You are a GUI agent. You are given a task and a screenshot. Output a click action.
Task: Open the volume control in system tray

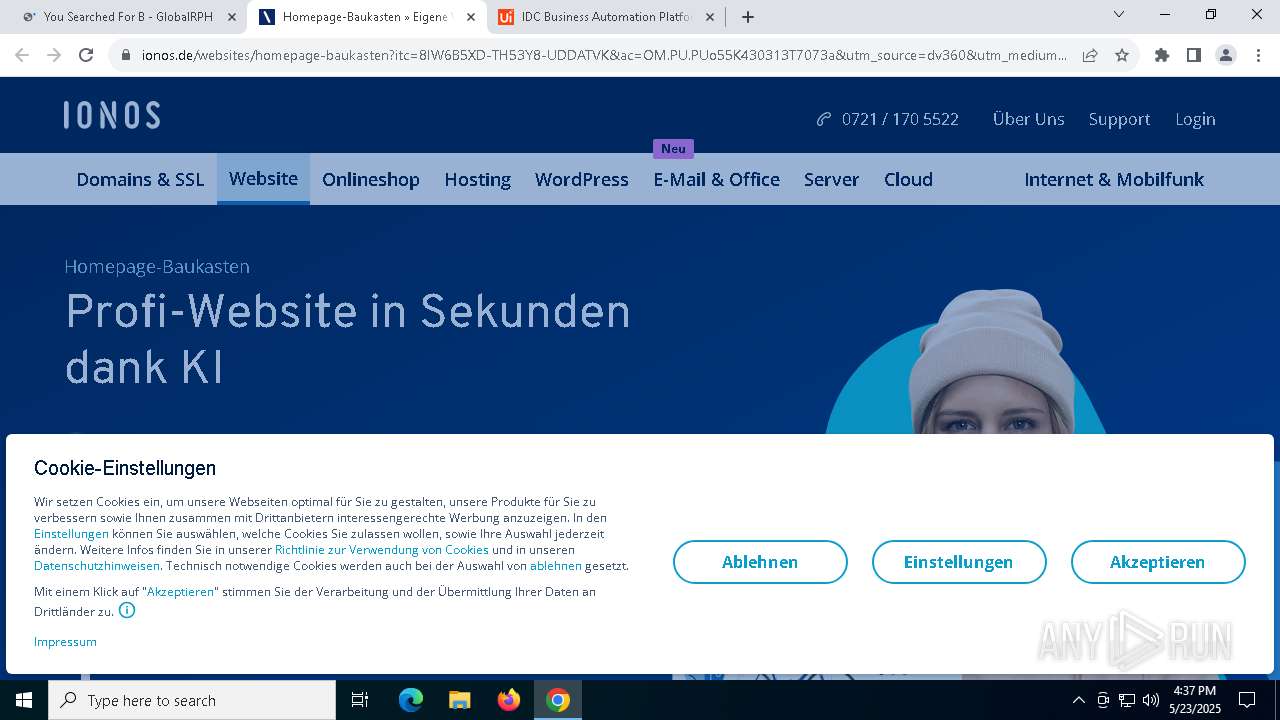1151,700
